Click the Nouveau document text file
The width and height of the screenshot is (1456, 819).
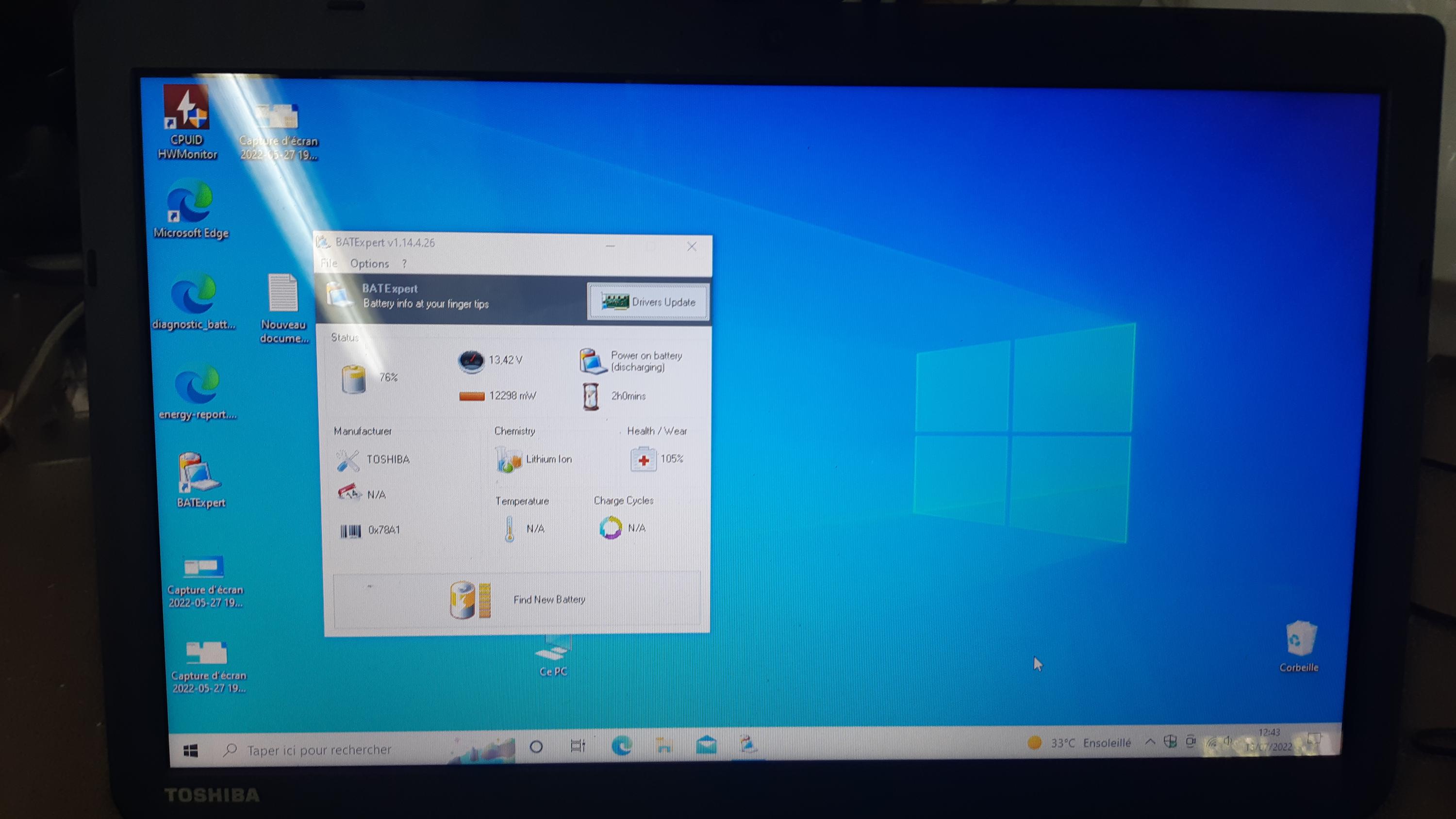click(x=282, y=294)
